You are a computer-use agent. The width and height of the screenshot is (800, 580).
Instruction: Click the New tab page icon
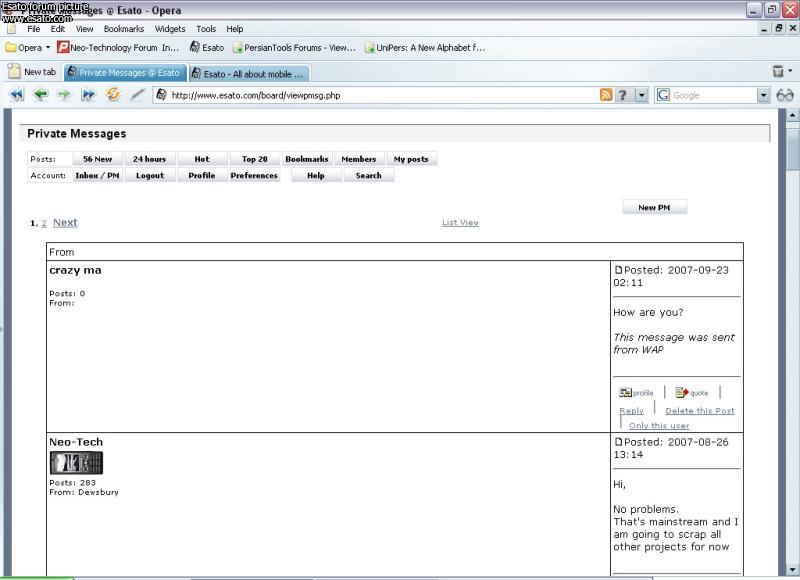[x=14, y=71]
